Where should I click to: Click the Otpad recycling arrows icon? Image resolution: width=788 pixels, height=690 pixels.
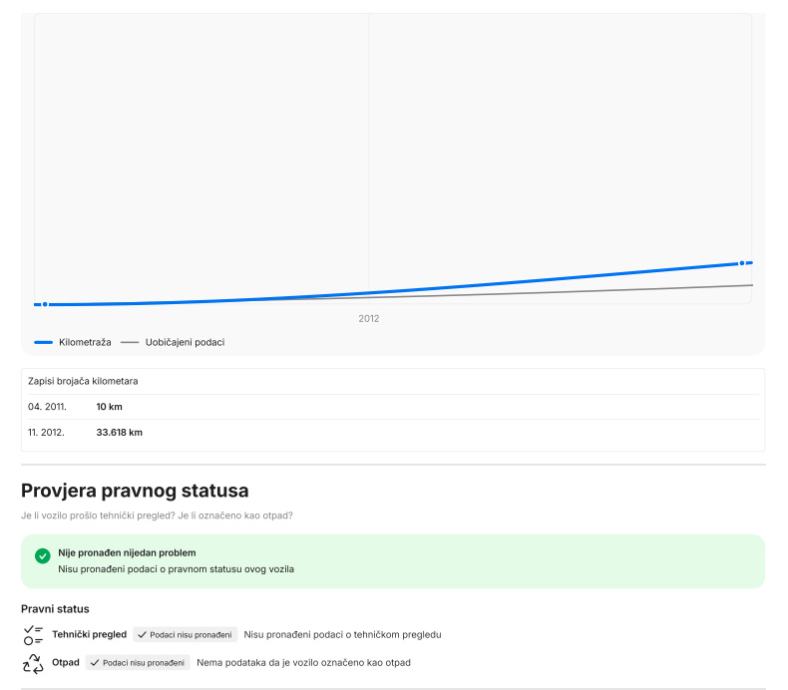point(33,663)
